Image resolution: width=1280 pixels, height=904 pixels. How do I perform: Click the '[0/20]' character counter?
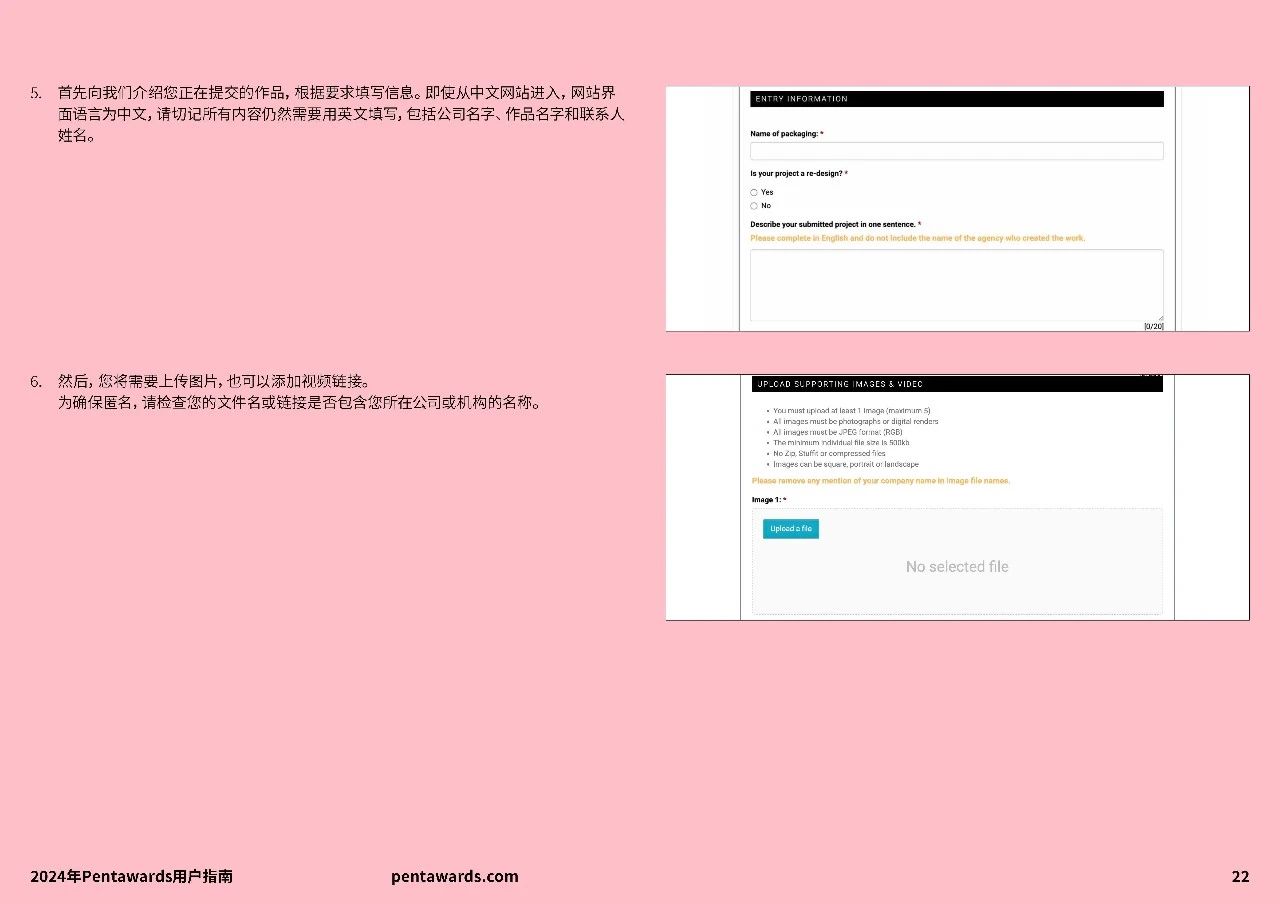coord(1154,327)
